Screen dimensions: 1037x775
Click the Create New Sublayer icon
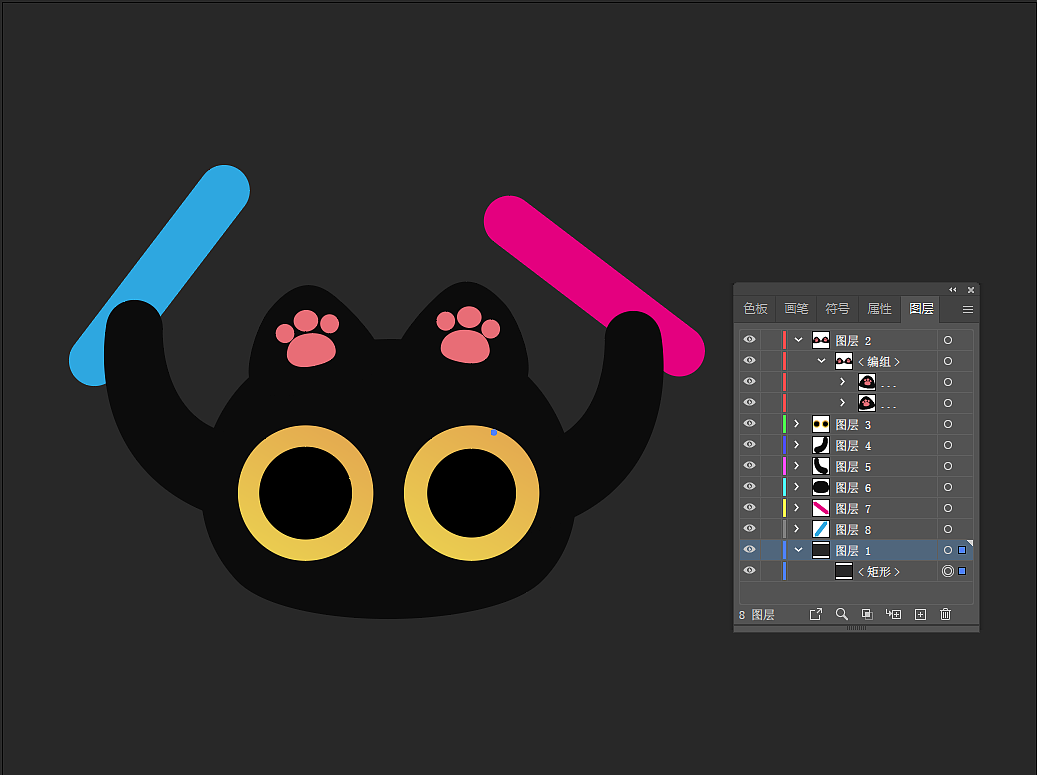coord(893,614)
